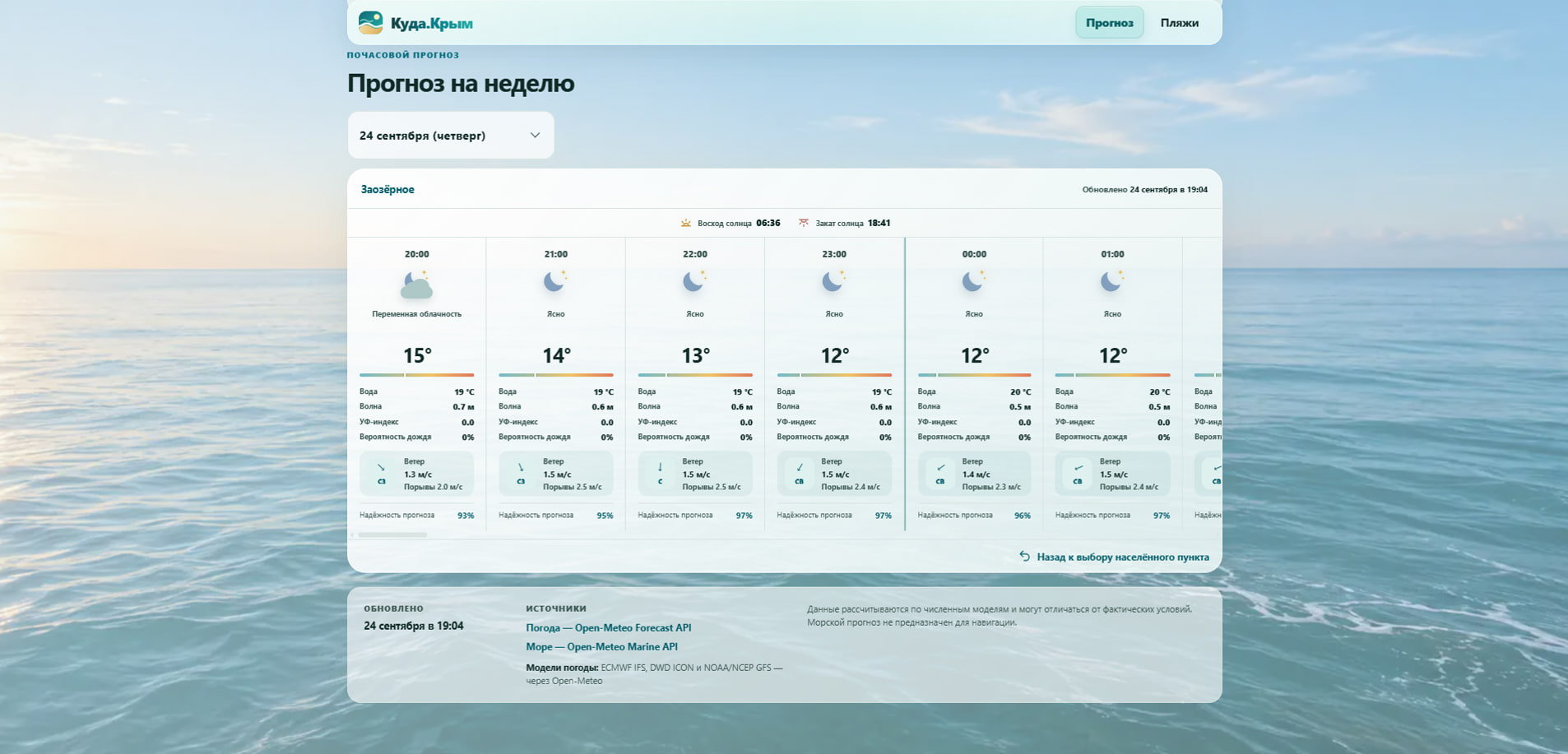Click the Заозёрное location title

point(387,189)
